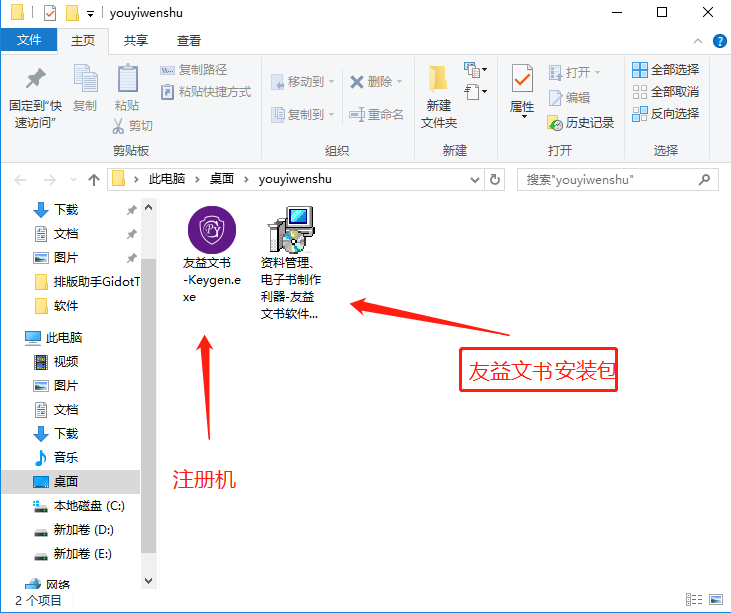Screen dimensions: 731x613
Task: Click the 粘贴 (Paste) clipboard icon
Action: (127, 79)
